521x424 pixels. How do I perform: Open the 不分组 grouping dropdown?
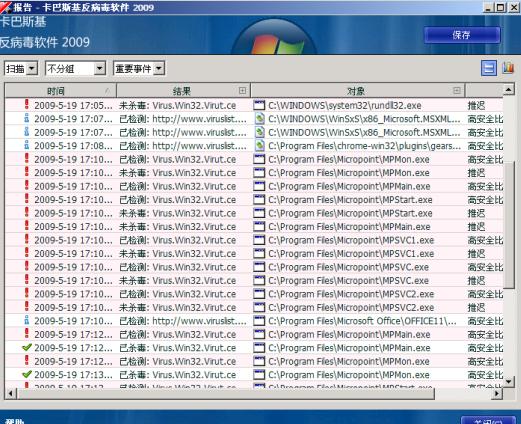click(x=75, y=69)
